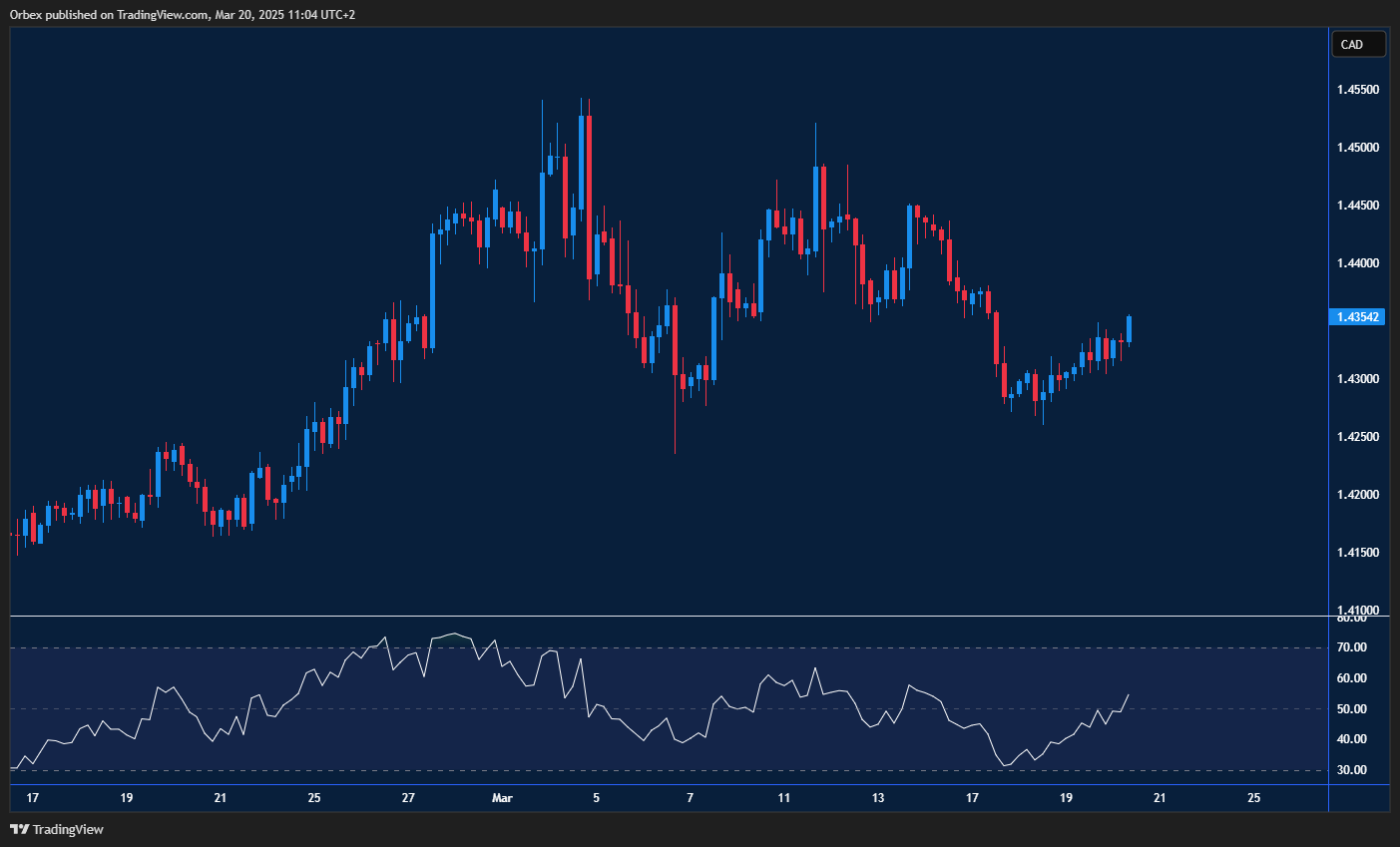Click the latest blue candle on the chart

click(x=1129, y=329)
